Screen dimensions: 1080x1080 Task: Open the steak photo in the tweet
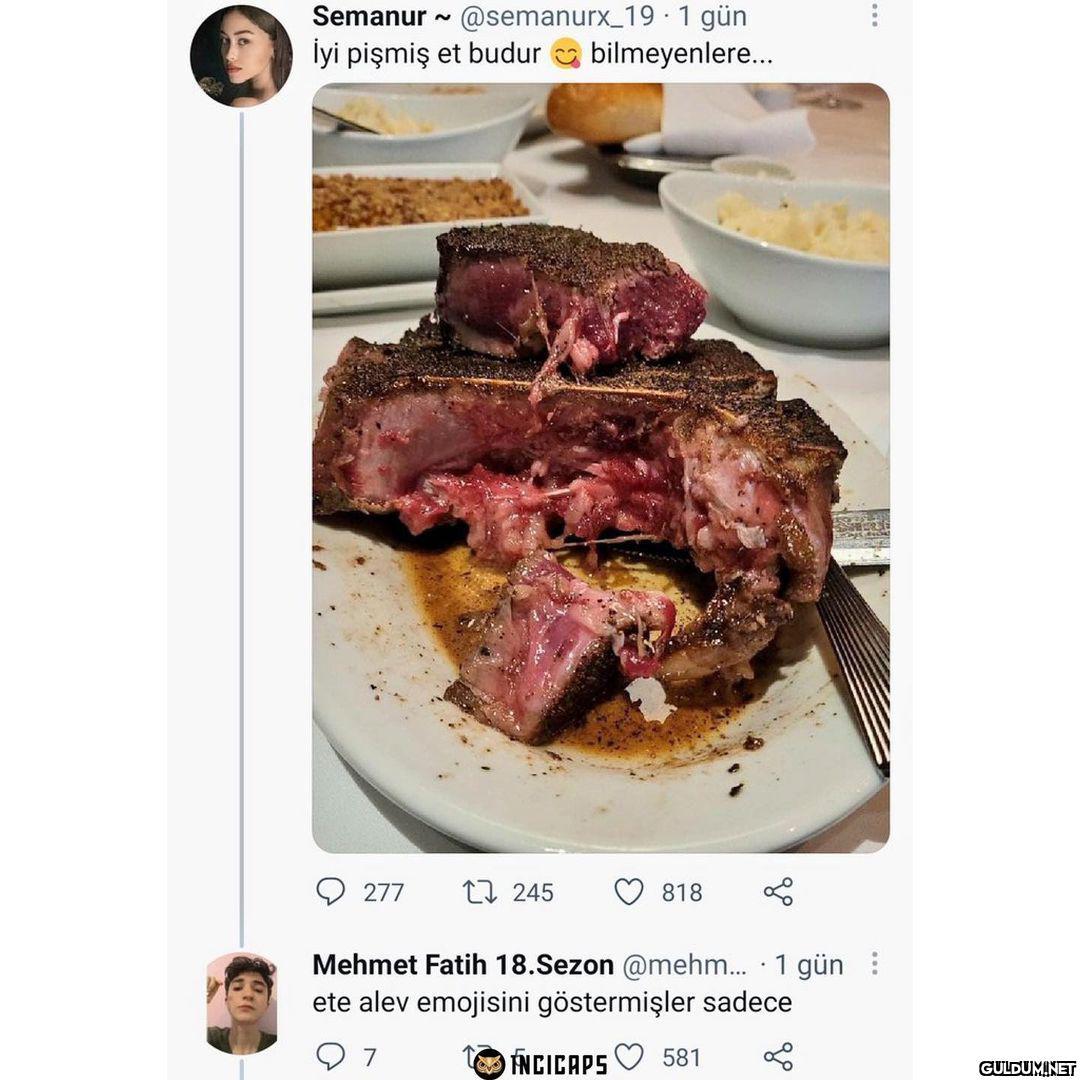[600, 468]
